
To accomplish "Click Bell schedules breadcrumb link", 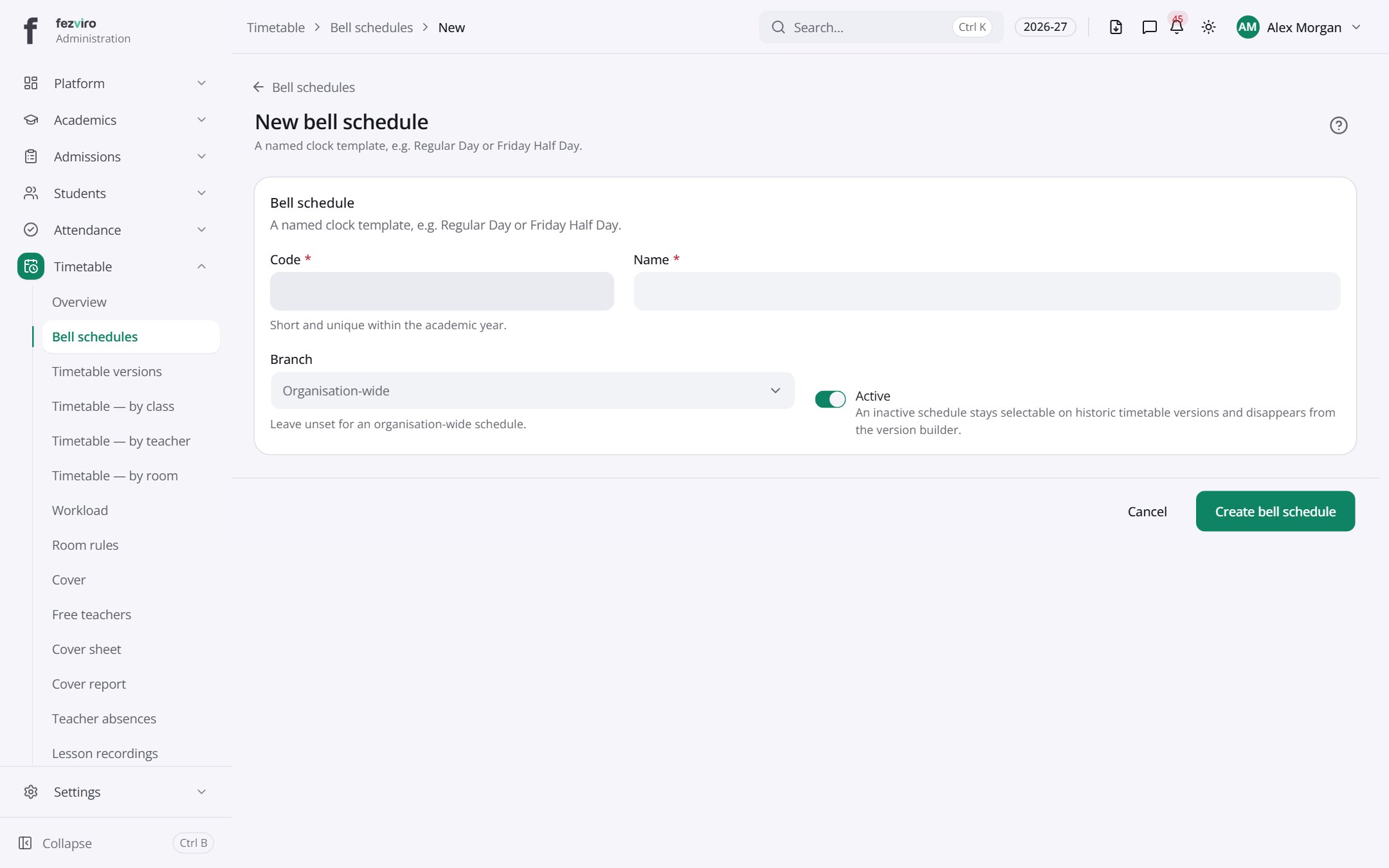I will [372, 27].
